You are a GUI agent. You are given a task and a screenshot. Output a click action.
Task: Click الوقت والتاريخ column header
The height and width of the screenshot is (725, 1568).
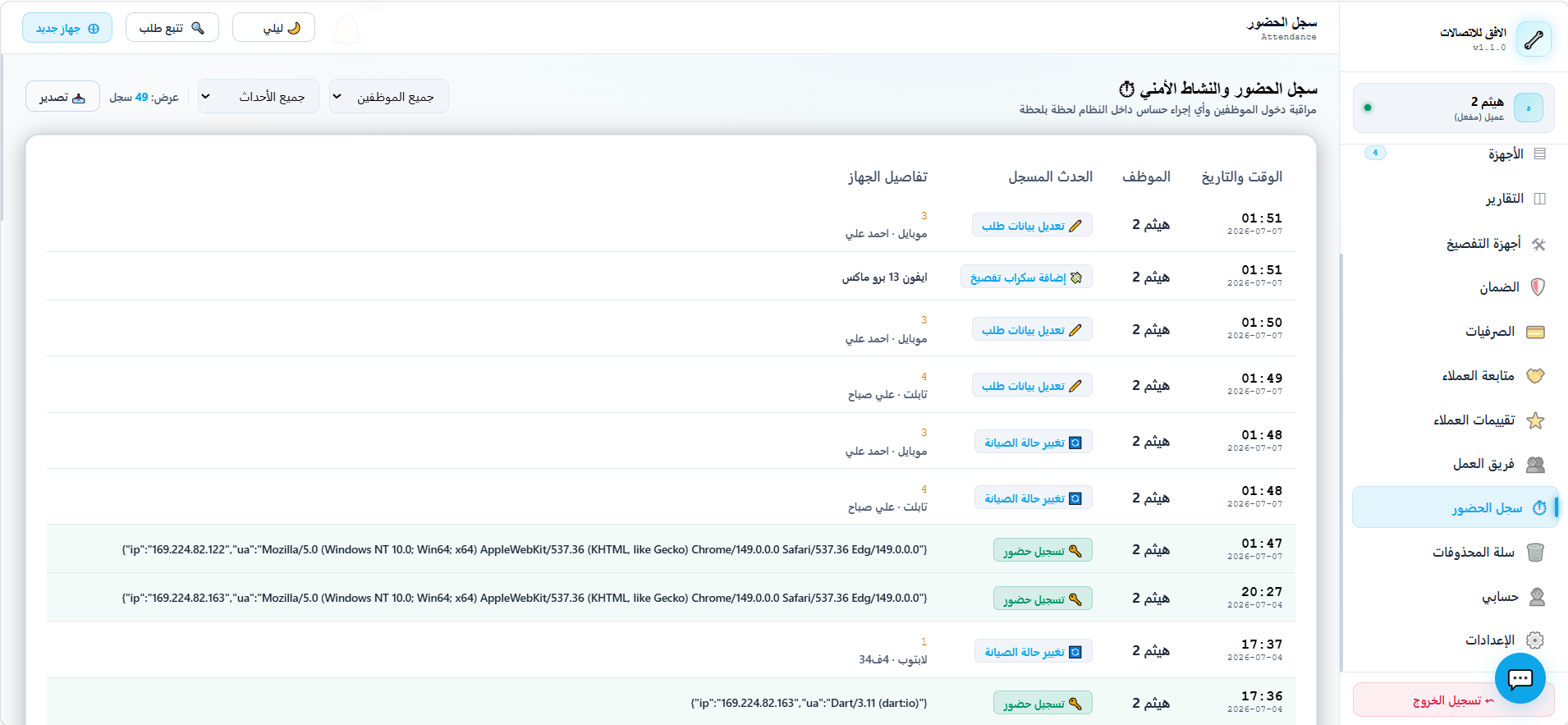point(1242,177)
